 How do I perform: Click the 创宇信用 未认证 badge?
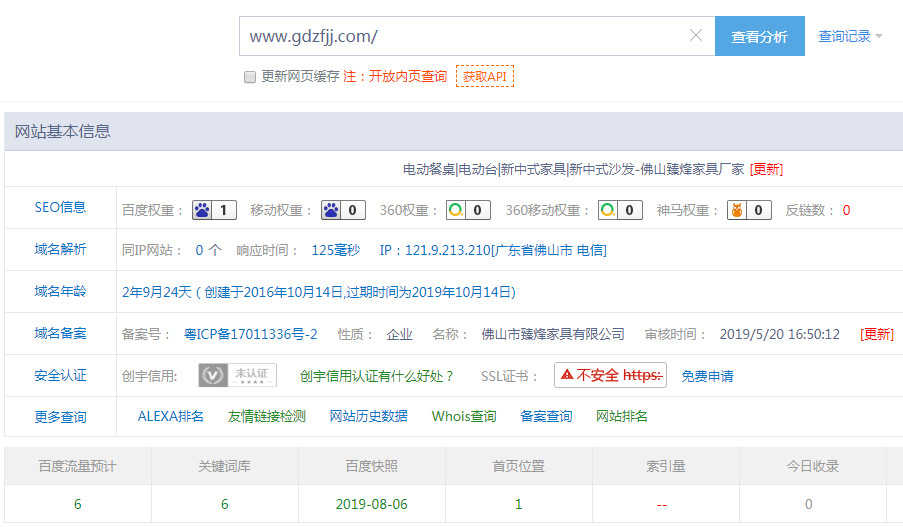[x=237, y=375]
